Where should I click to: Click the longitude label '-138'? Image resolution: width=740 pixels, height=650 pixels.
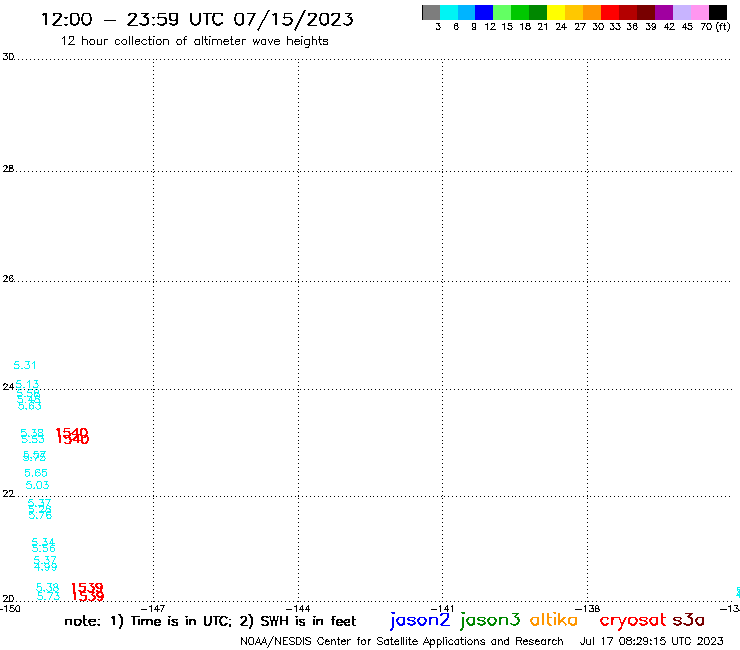click(588, 609)
